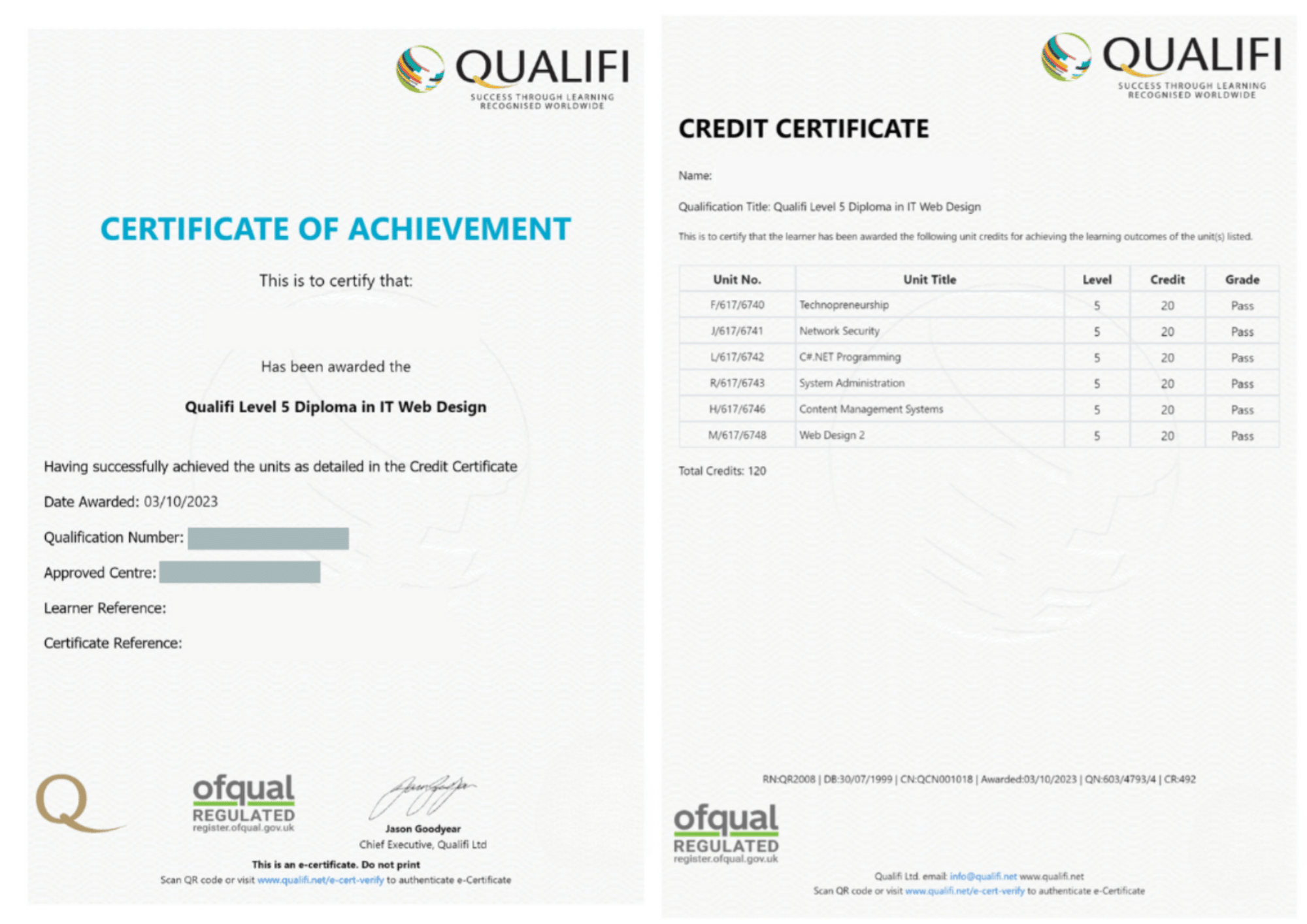This screenshot has width=1307, height=924.
Task: Click the Qualifi globe logo on credit certificate
Action: coord(1066,58)
